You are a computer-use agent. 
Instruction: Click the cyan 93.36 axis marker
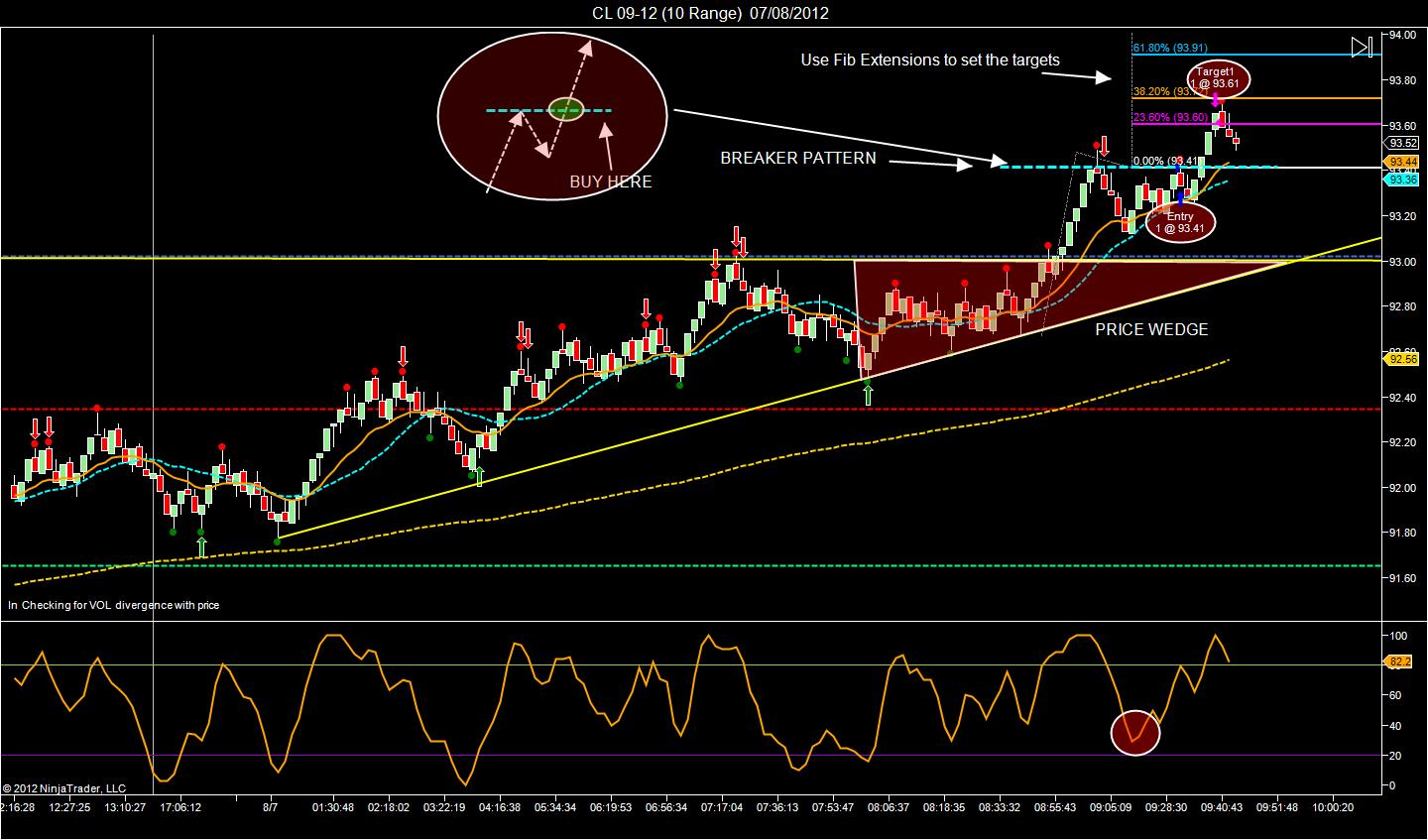[1402, 180]
